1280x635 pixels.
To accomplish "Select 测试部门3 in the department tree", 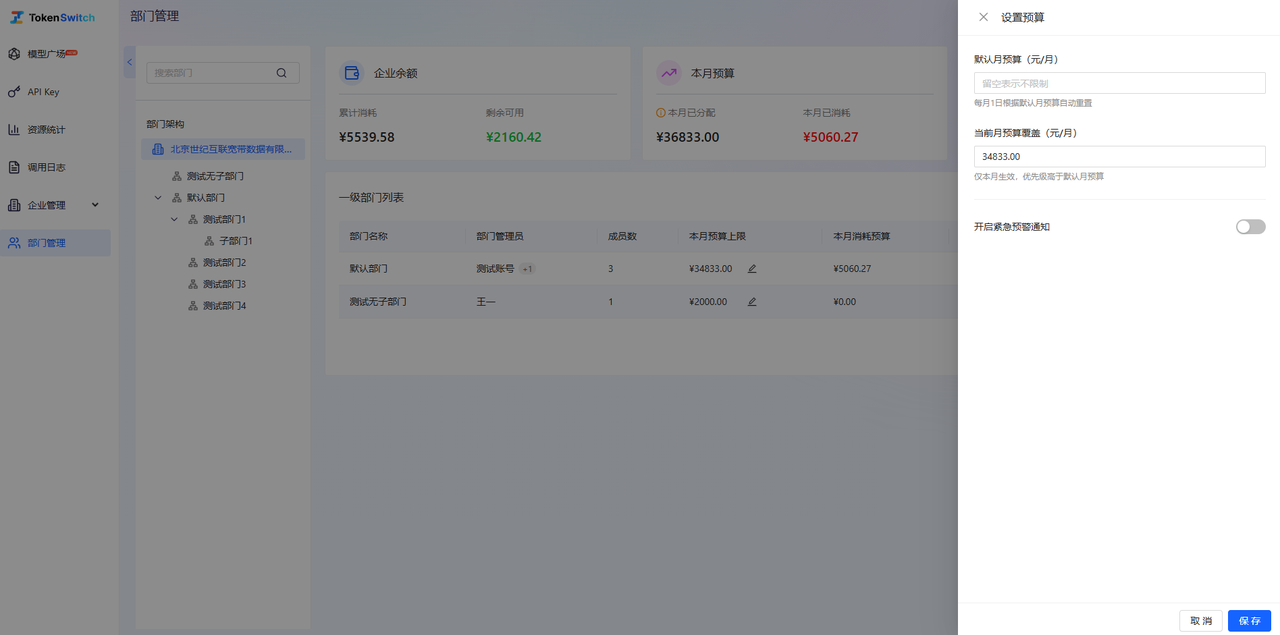I will coord(224,284).
